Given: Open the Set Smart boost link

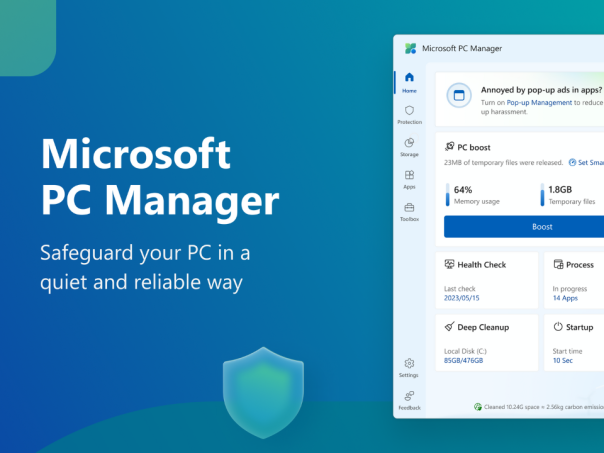Looking at the screenshot, I should tap(586, 162).
